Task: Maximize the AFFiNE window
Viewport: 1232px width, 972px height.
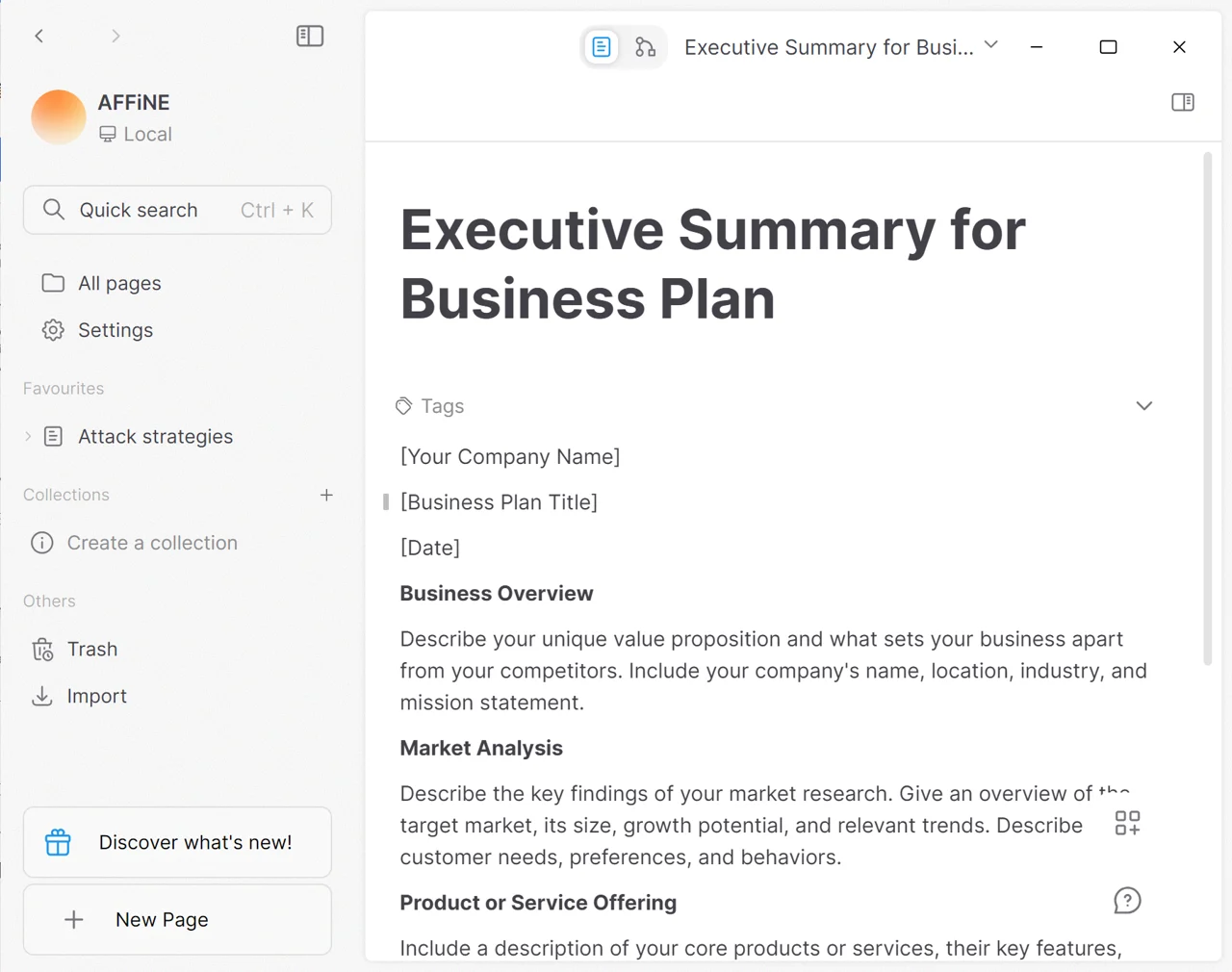Action: (1108, 46)
